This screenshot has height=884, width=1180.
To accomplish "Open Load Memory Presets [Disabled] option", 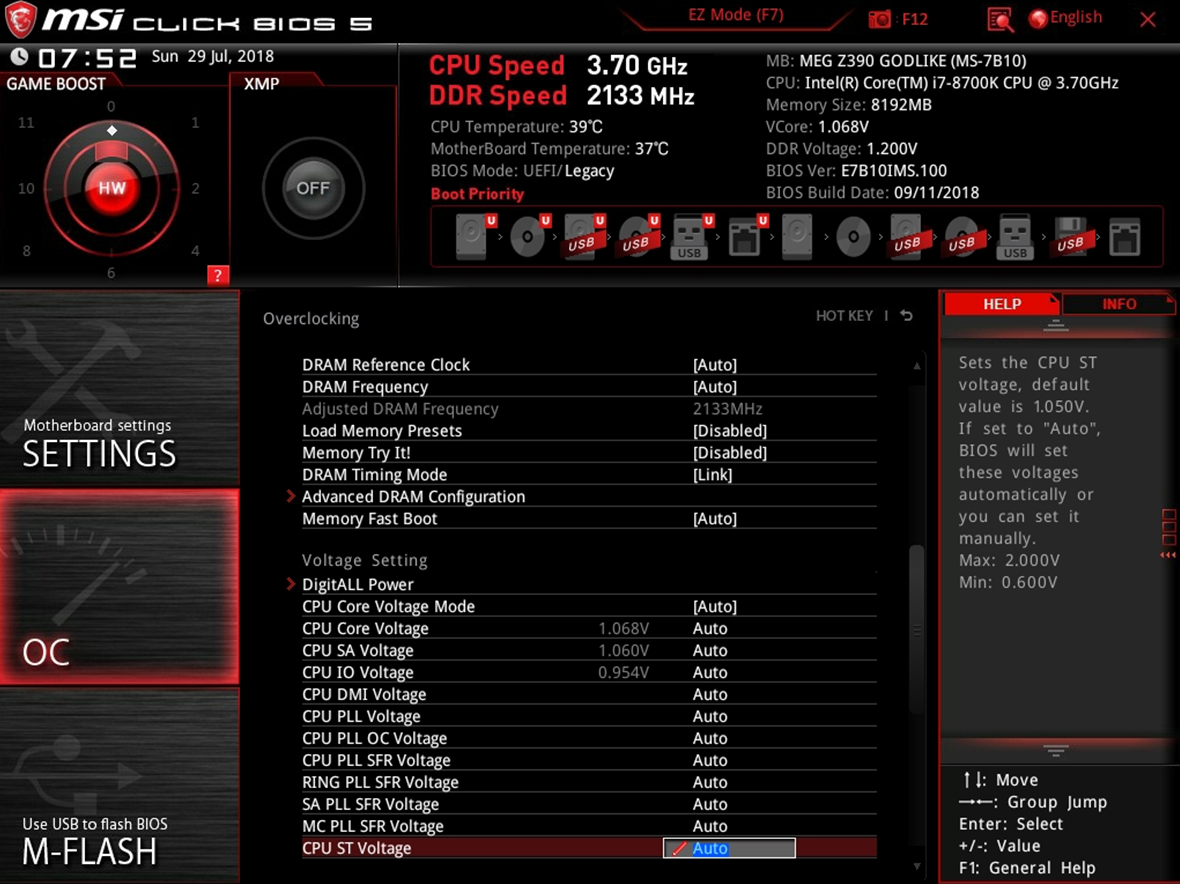I will 730,430.
